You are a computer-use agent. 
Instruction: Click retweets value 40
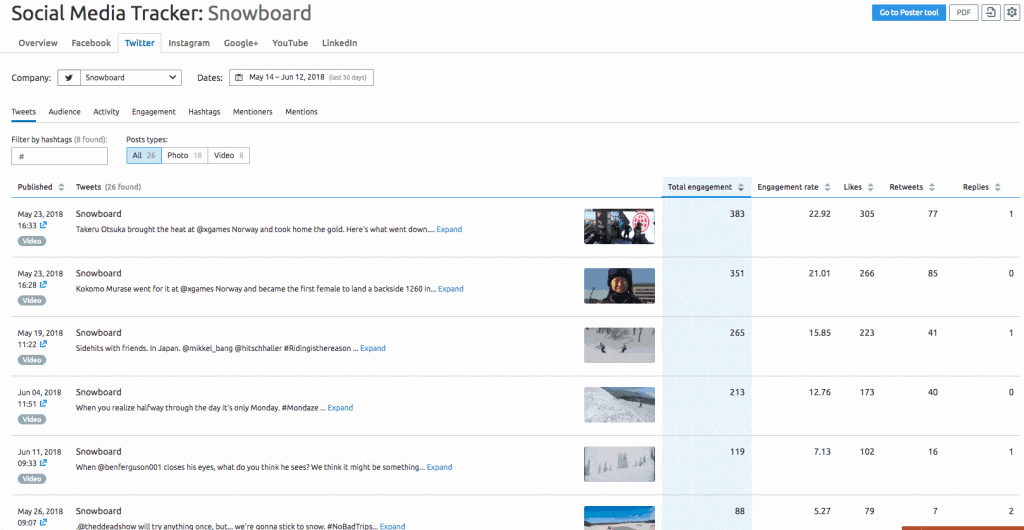(933, 392)
